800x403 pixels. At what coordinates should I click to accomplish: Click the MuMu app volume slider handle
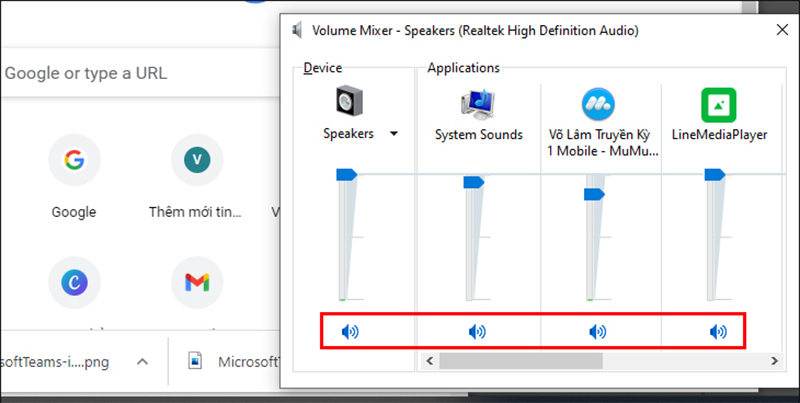[x=594, y=193]
